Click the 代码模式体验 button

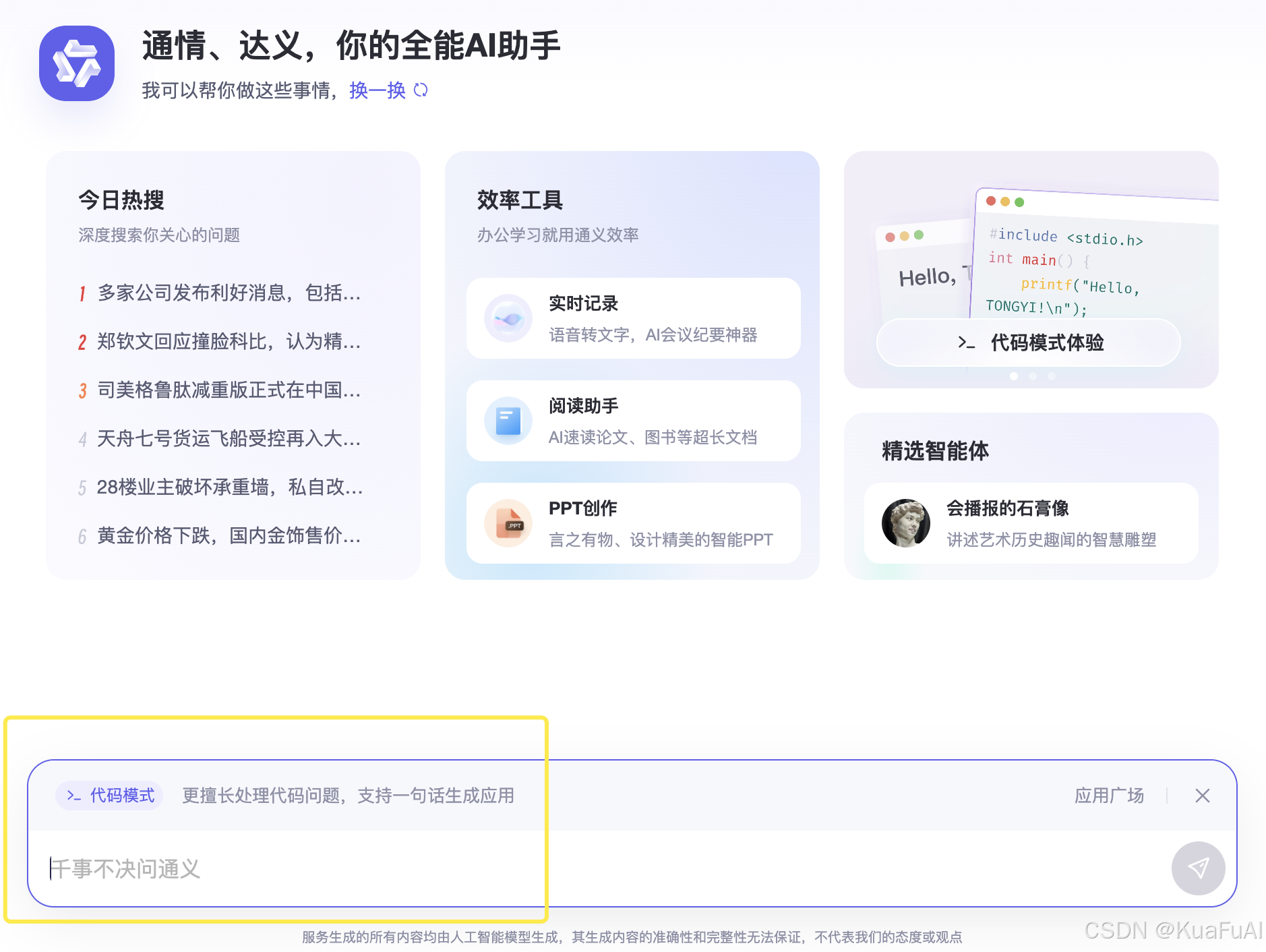pyautogui.click(x=1028, y=343)
